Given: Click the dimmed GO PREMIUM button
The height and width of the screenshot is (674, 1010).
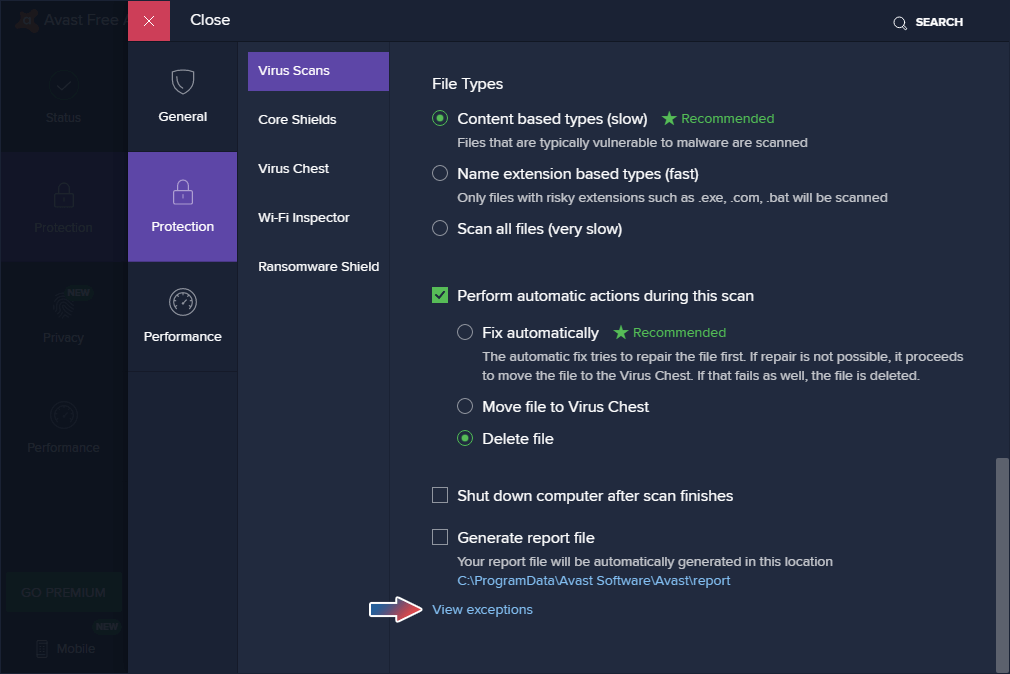Looking at the screenshot, I should [x=64, y=592].
